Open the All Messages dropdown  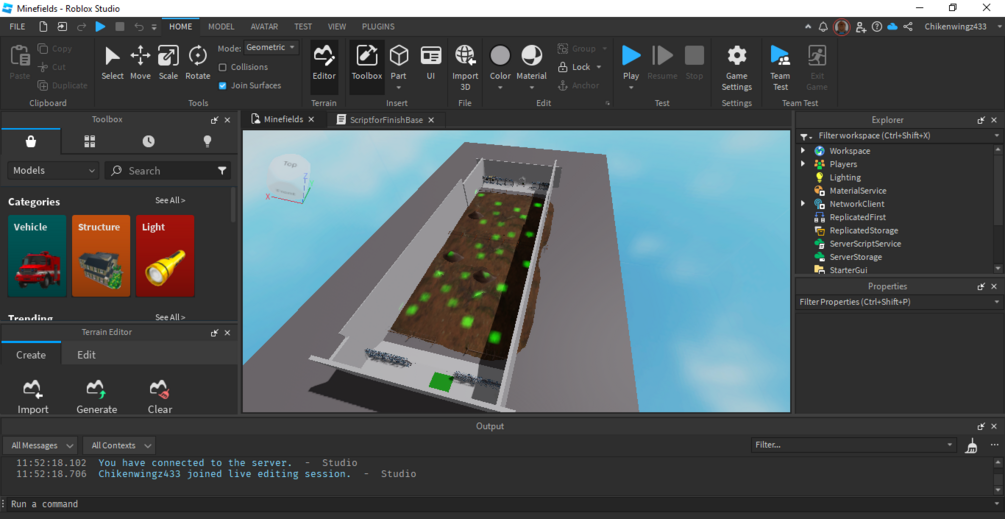(40, 445)
